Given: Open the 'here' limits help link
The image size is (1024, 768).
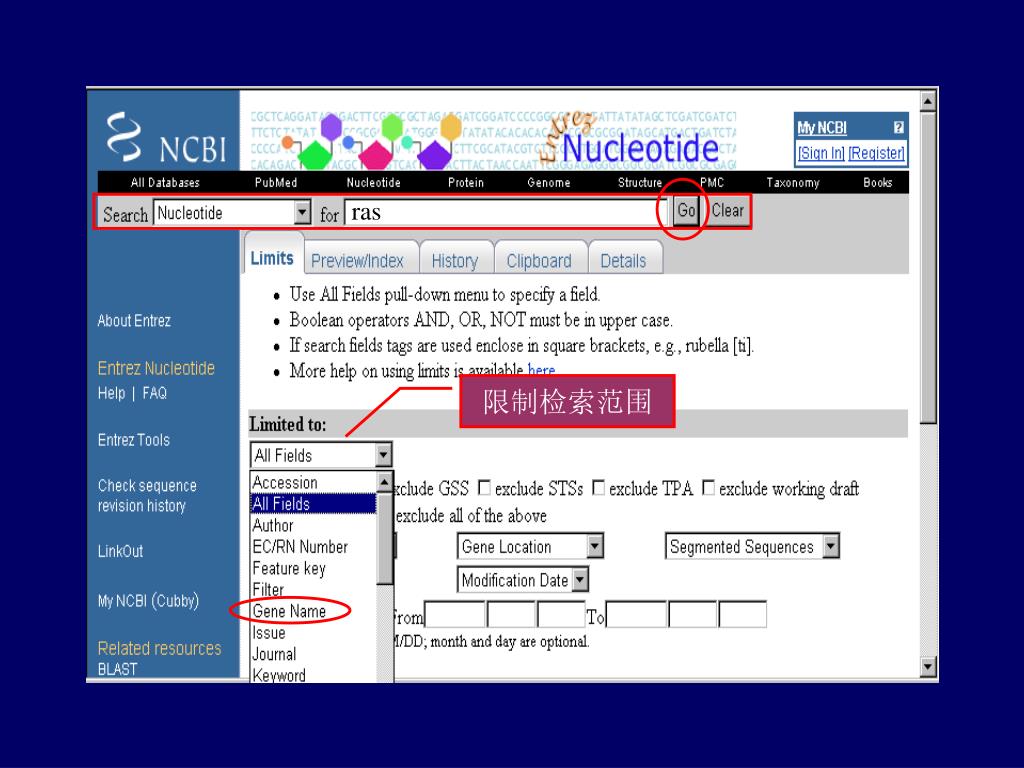Looking at the screenshot, I should (541, 370).
